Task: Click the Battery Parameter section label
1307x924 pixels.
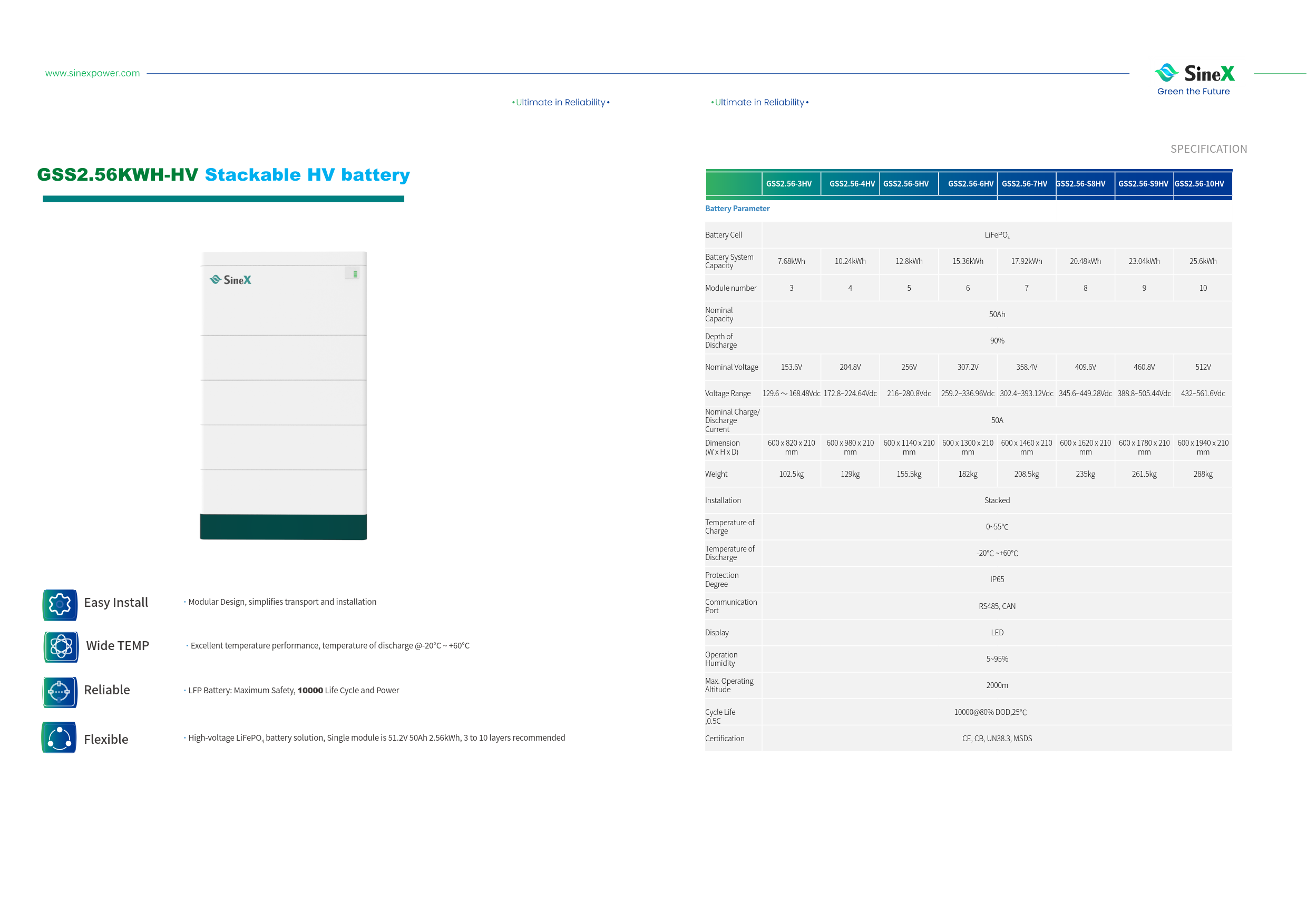Action: pyautogui.click(x=737, y=209)
